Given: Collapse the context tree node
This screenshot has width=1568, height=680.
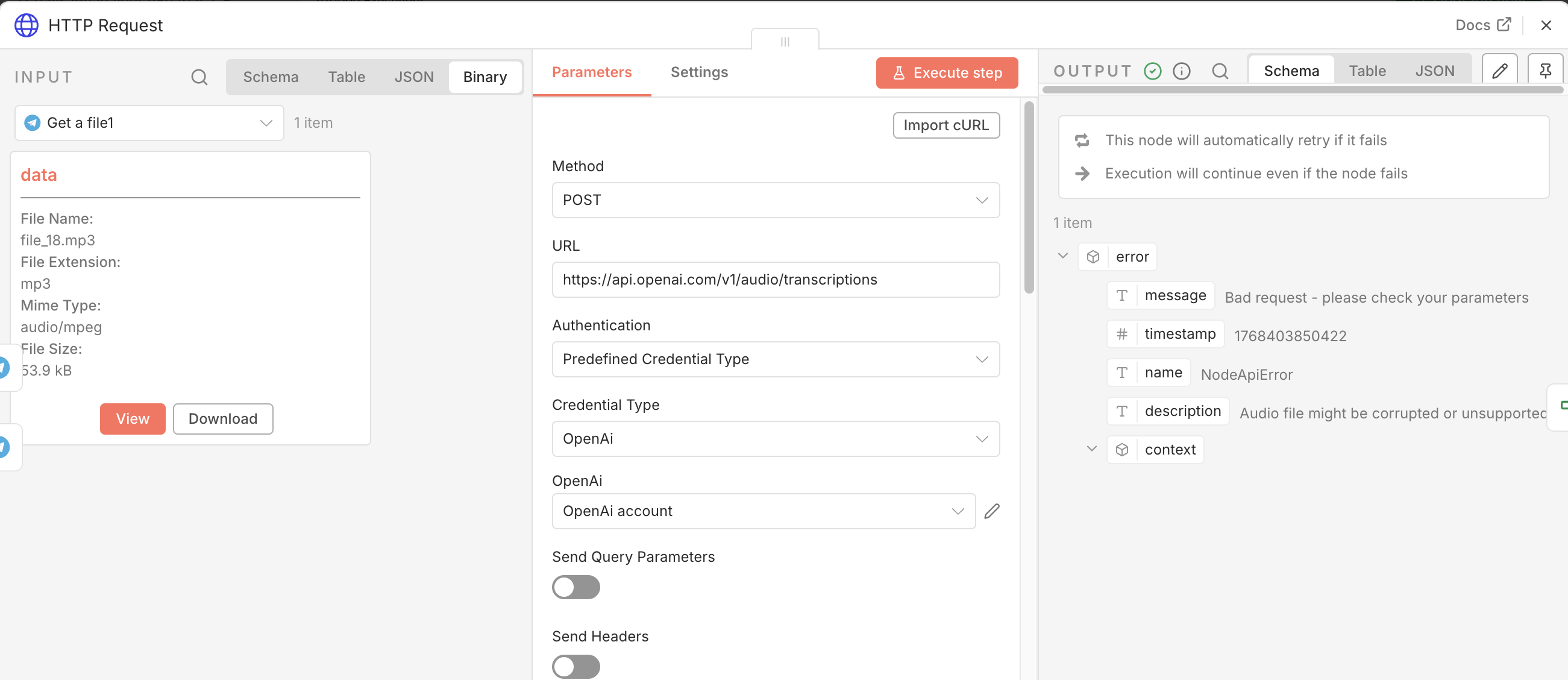Looking at the screenshot, I should 1091,449.
